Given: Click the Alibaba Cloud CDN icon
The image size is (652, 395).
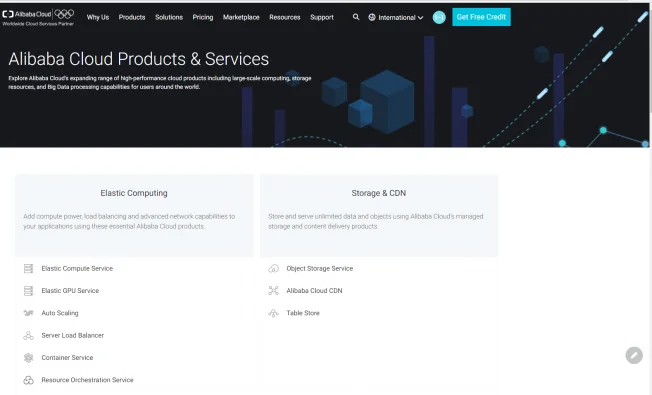Looking at the screenshot, I should (273, 291).
